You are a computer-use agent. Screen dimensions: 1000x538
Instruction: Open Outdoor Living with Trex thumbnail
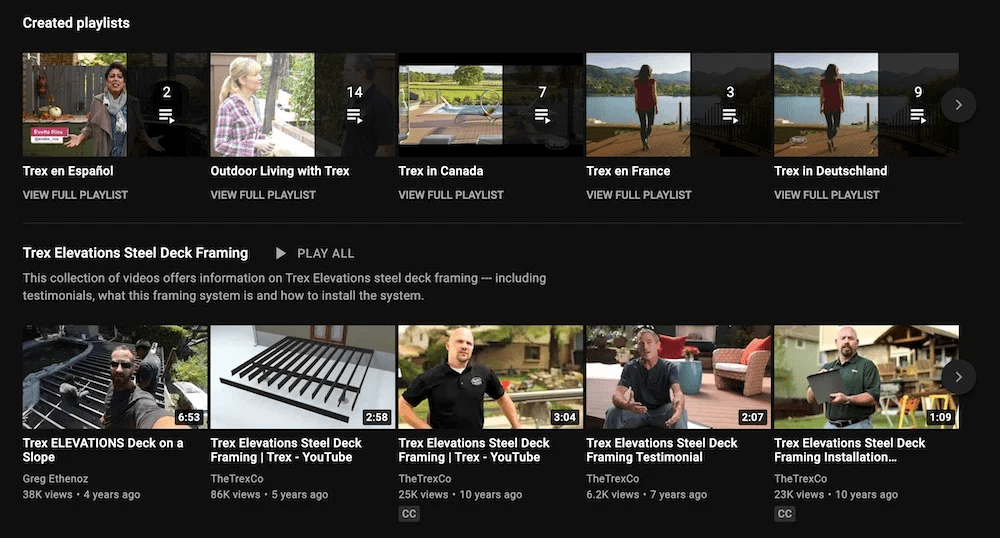coord(303,105)
